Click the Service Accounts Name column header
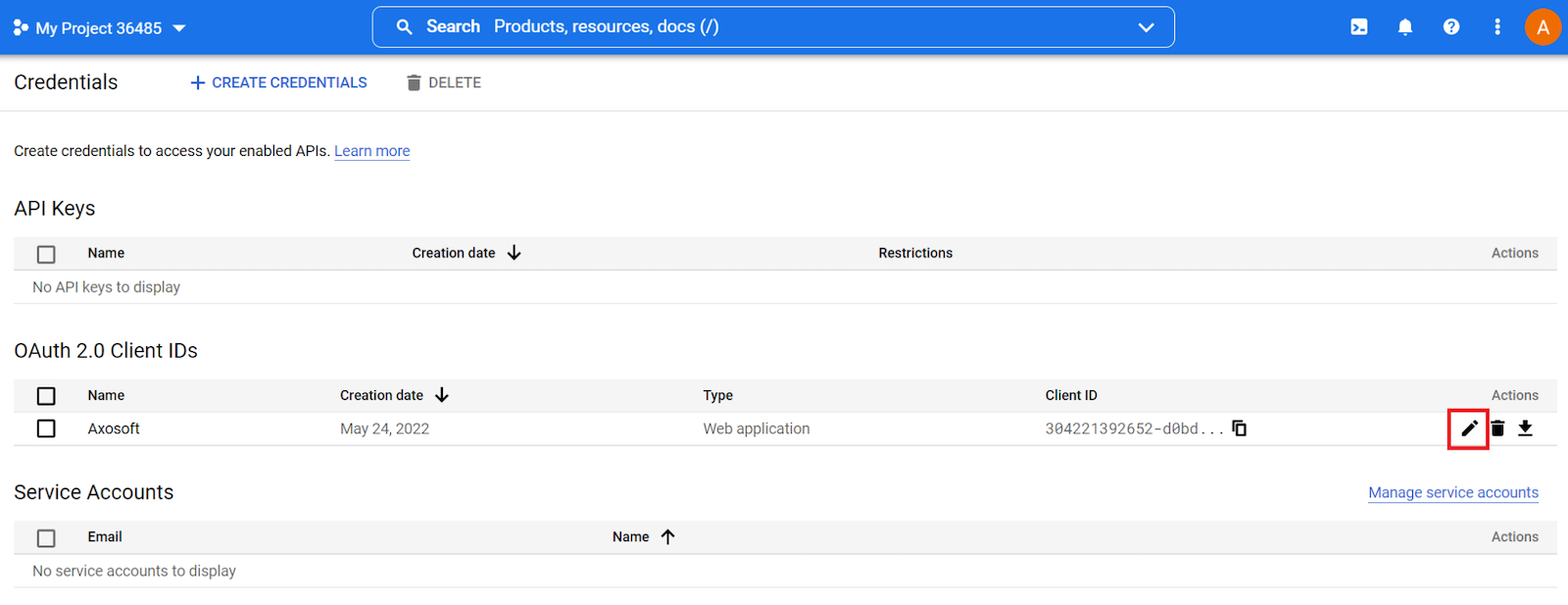The height and width of the screenshot is (605, 1568). pyautogui.click(x=631, y=536)
